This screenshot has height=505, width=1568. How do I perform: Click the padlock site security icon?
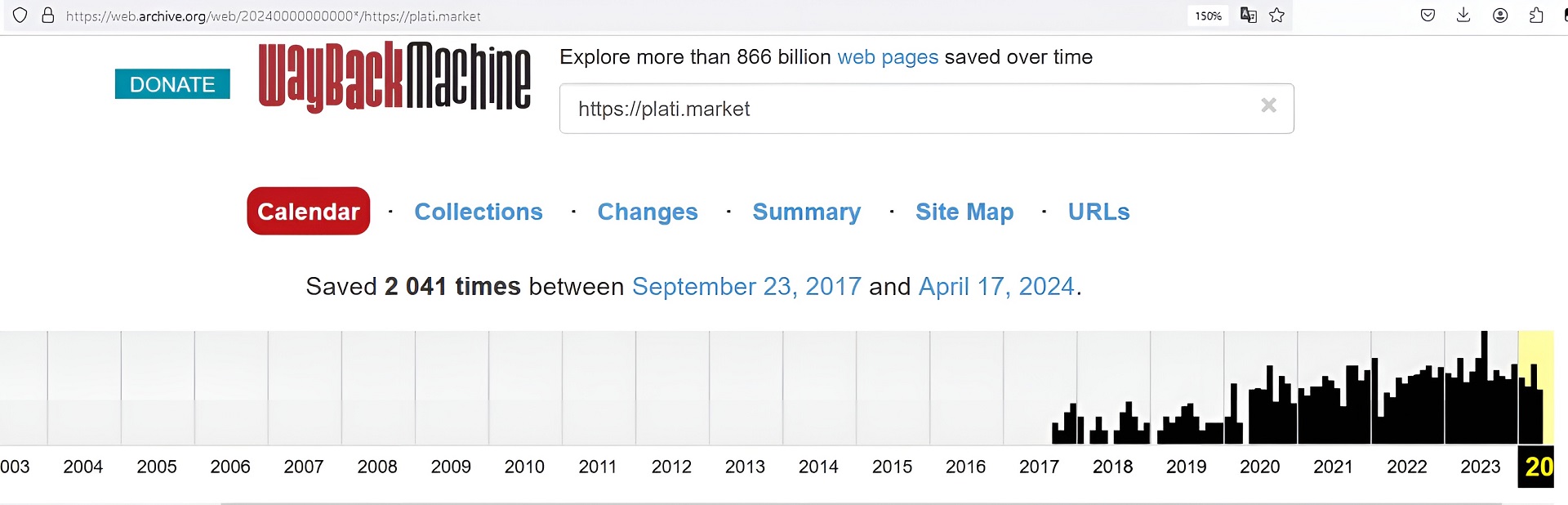click(48, 16)
